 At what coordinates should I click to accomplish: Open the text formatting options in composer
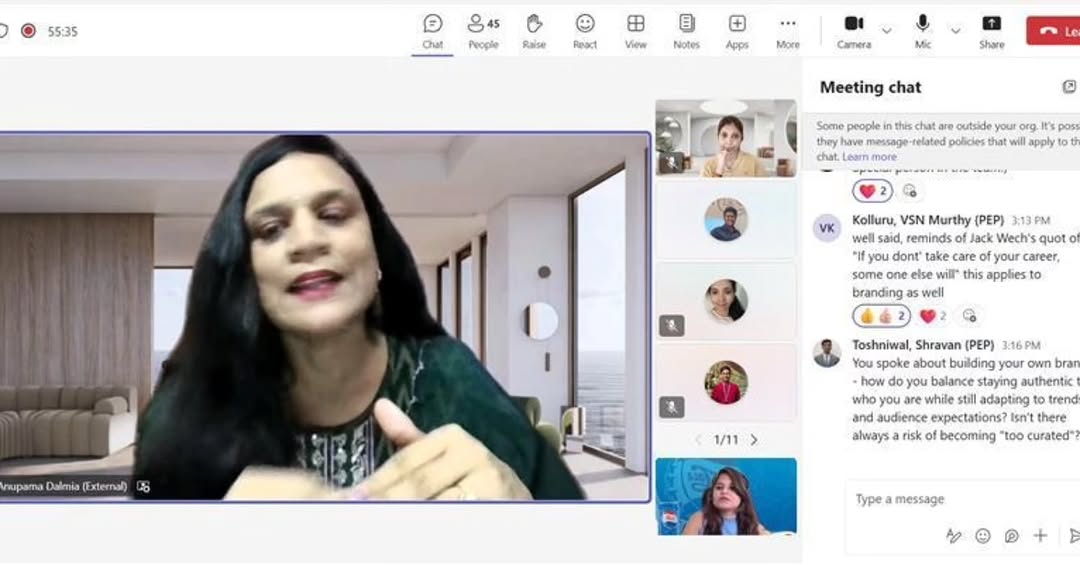[954, 536]
